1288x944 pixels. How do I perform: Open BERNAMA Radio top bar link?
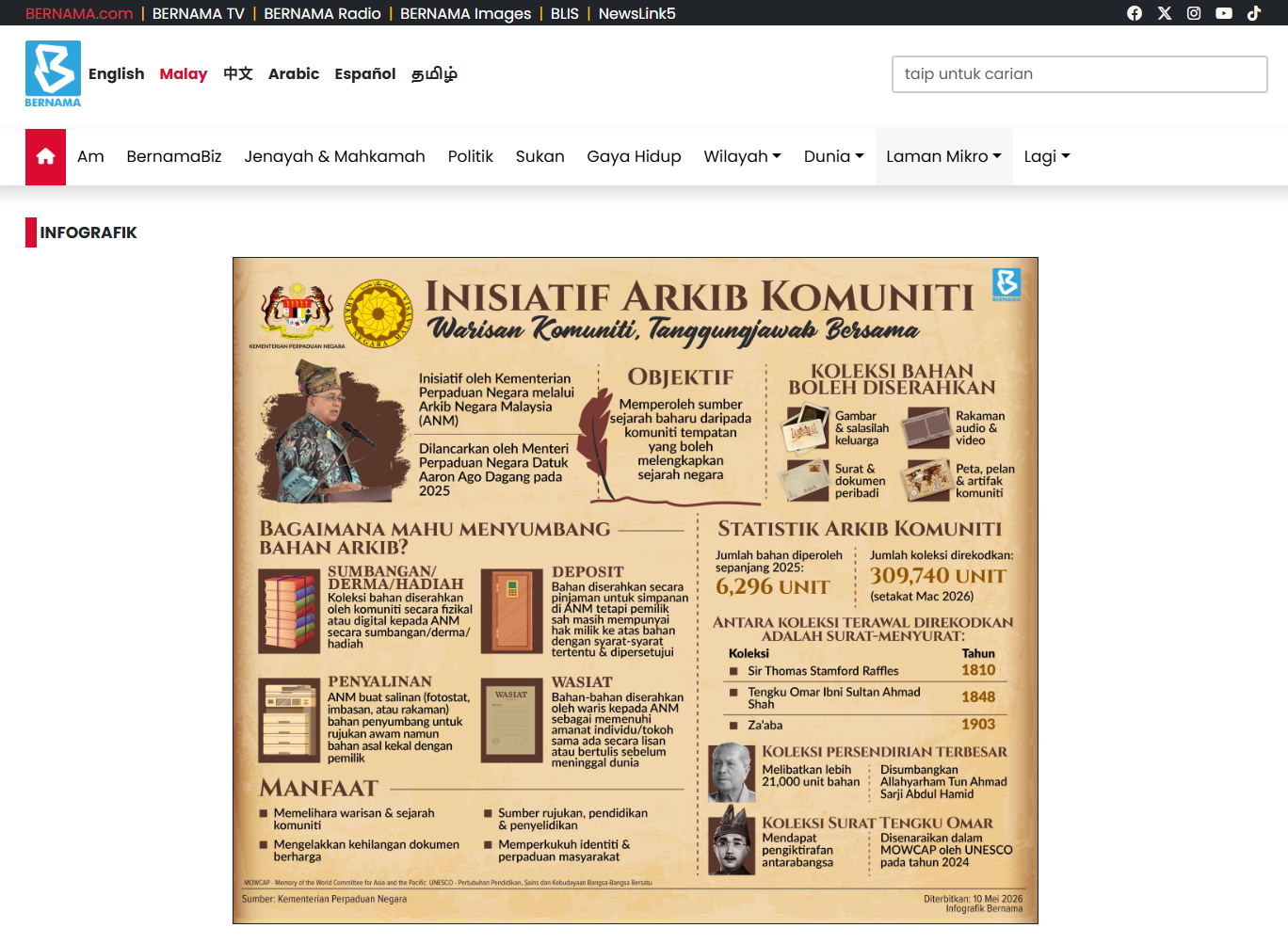pyautogui.click(x=322, y=13)
